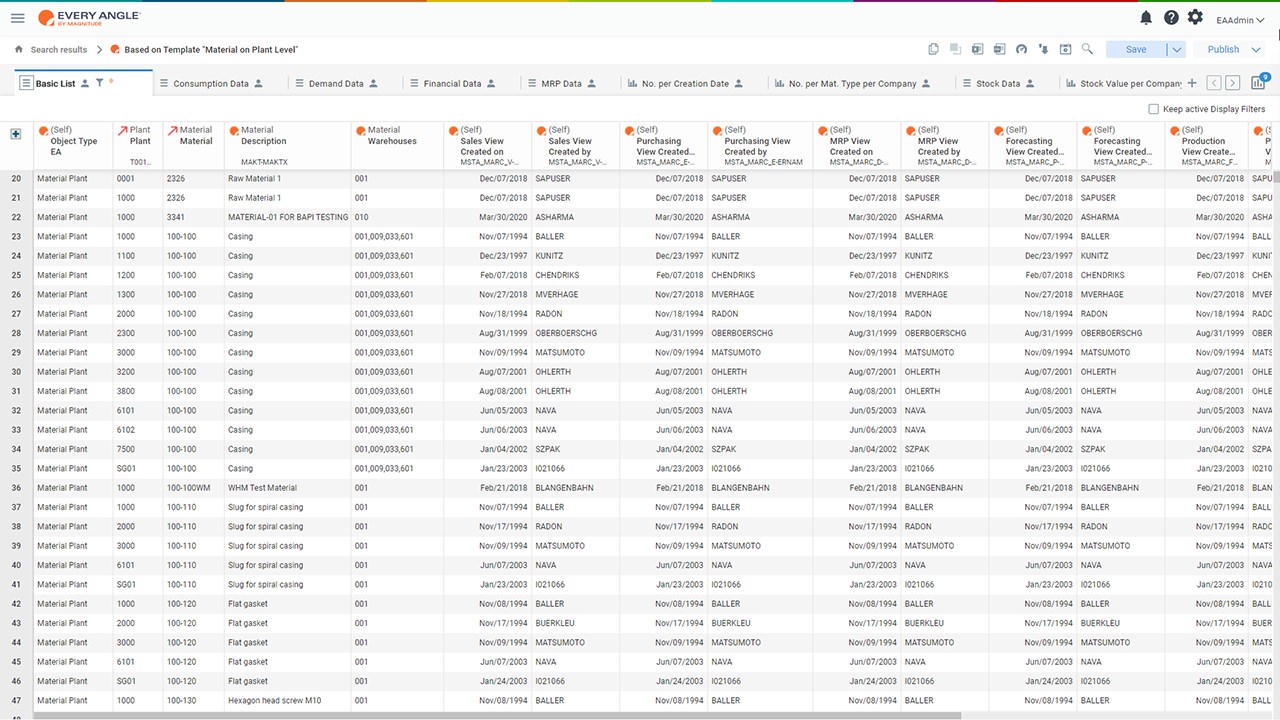Click the Material Warehouses column header
The height and width of the screenshot is (720, 1280).
pyautogui.click(x=397, y=146)
